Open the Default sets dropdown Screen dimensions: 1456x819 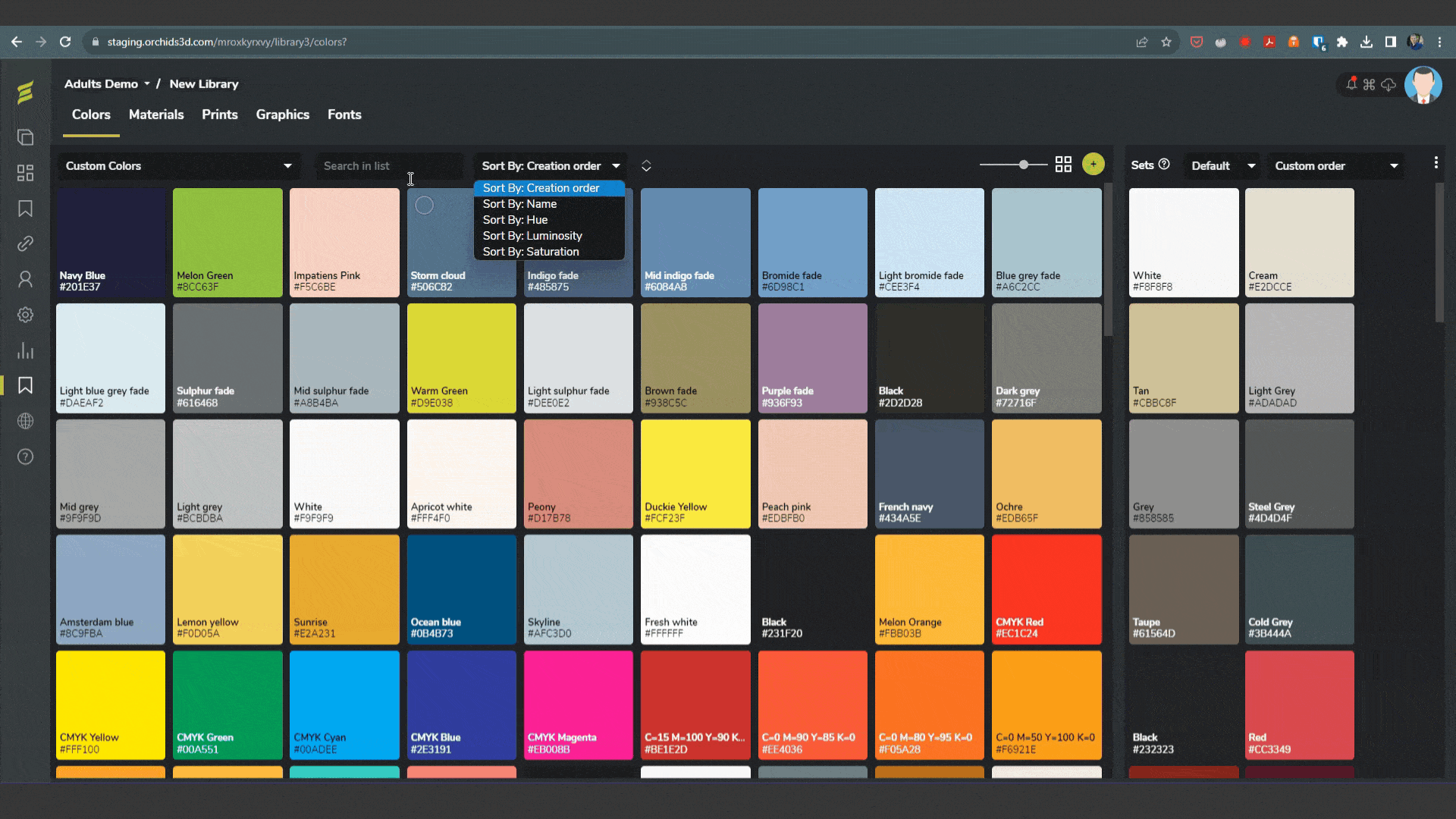(1222, 166)
